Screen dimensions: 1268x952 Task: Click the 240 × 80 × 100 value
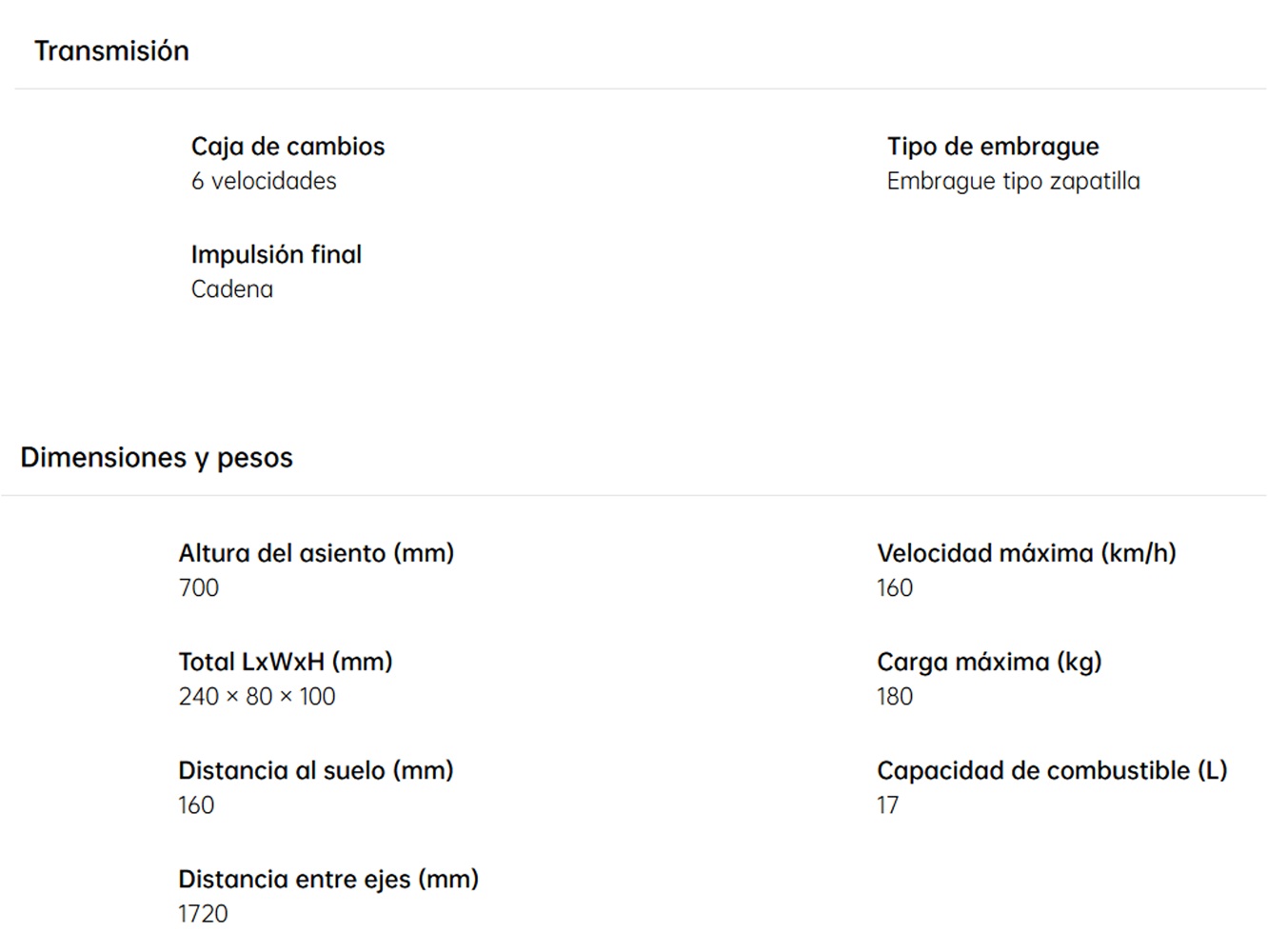257,697
